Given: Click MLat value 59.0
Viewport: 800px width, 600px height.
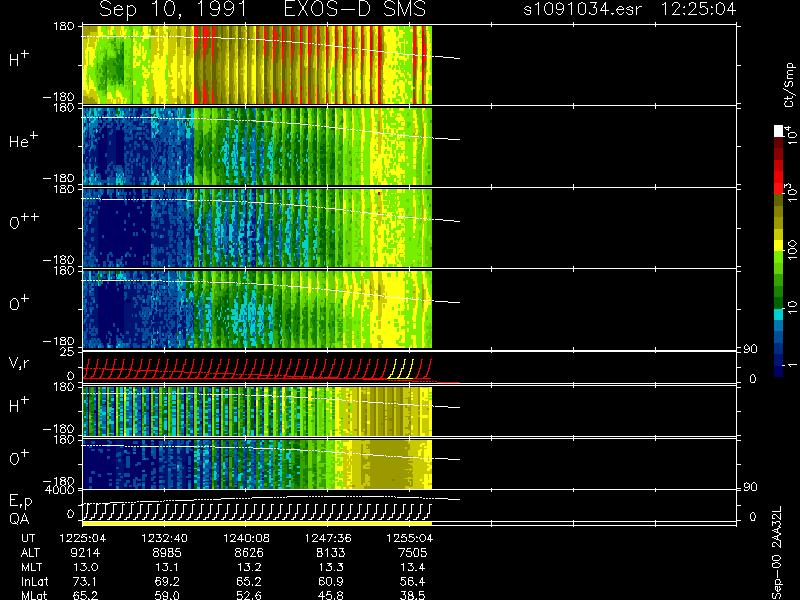Looking at the screenshot, I should click(x=168, y=595).
